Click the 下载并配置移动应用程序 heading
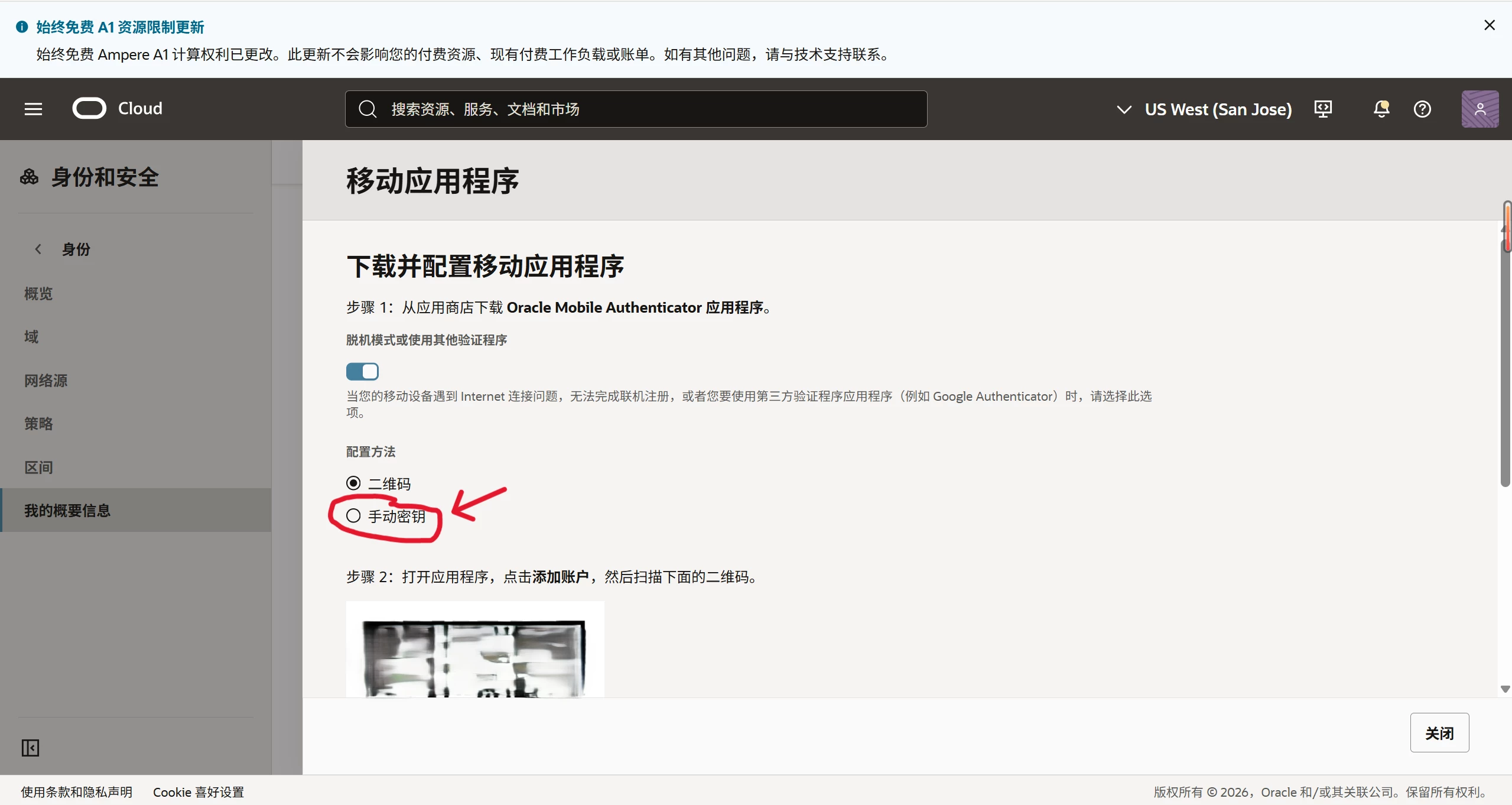The image size is (1512, 805). click(x=485, y=266)
